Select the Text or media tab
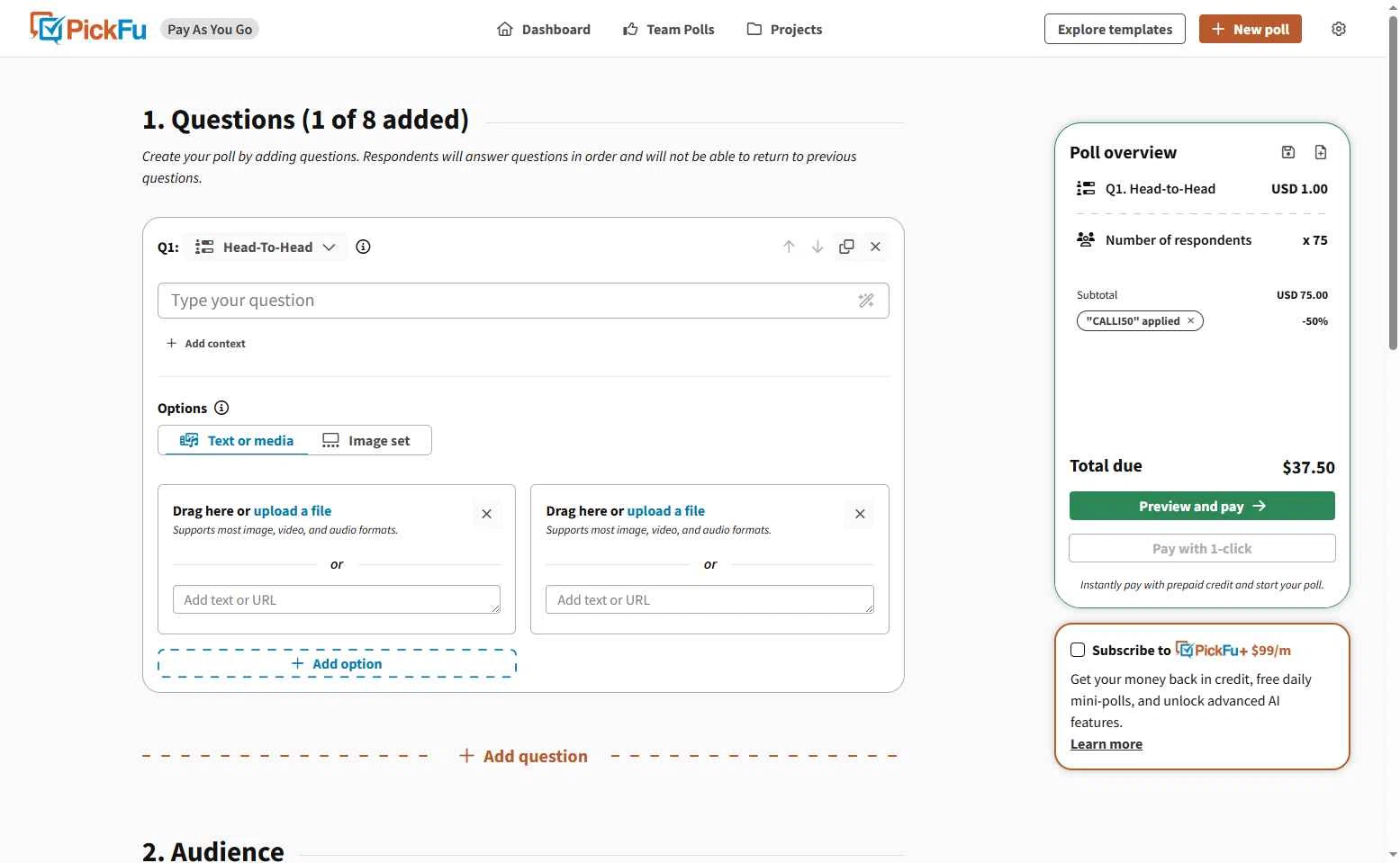The height and width of the screenshot is (863, 1400). (x=237, y=440)
